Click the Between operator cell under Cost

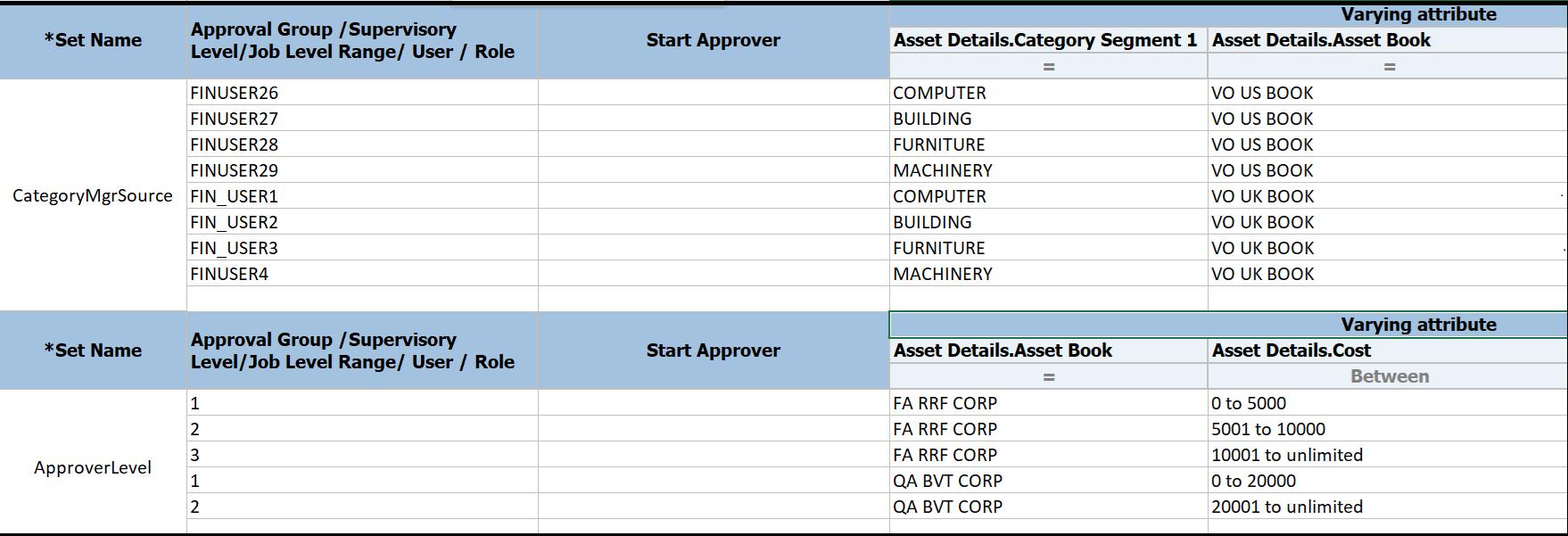(1388, 376)
